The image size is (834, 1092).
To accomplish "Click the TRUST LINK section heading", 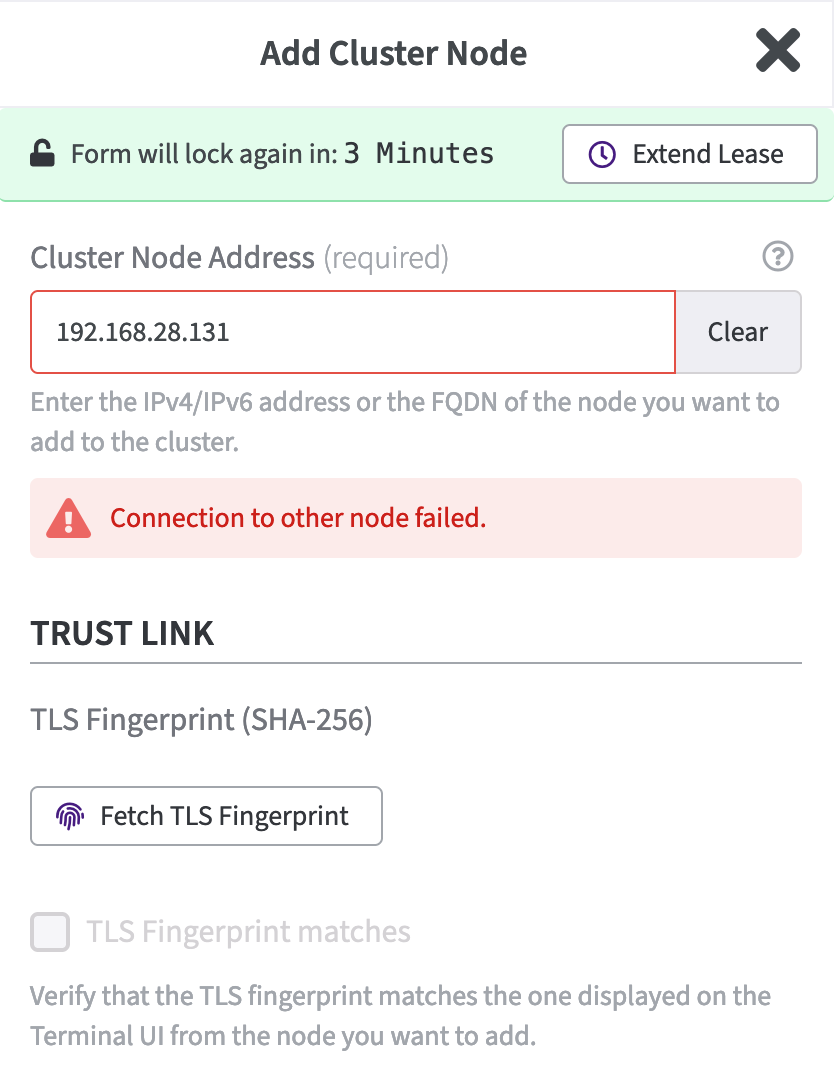I will [122, 633].
